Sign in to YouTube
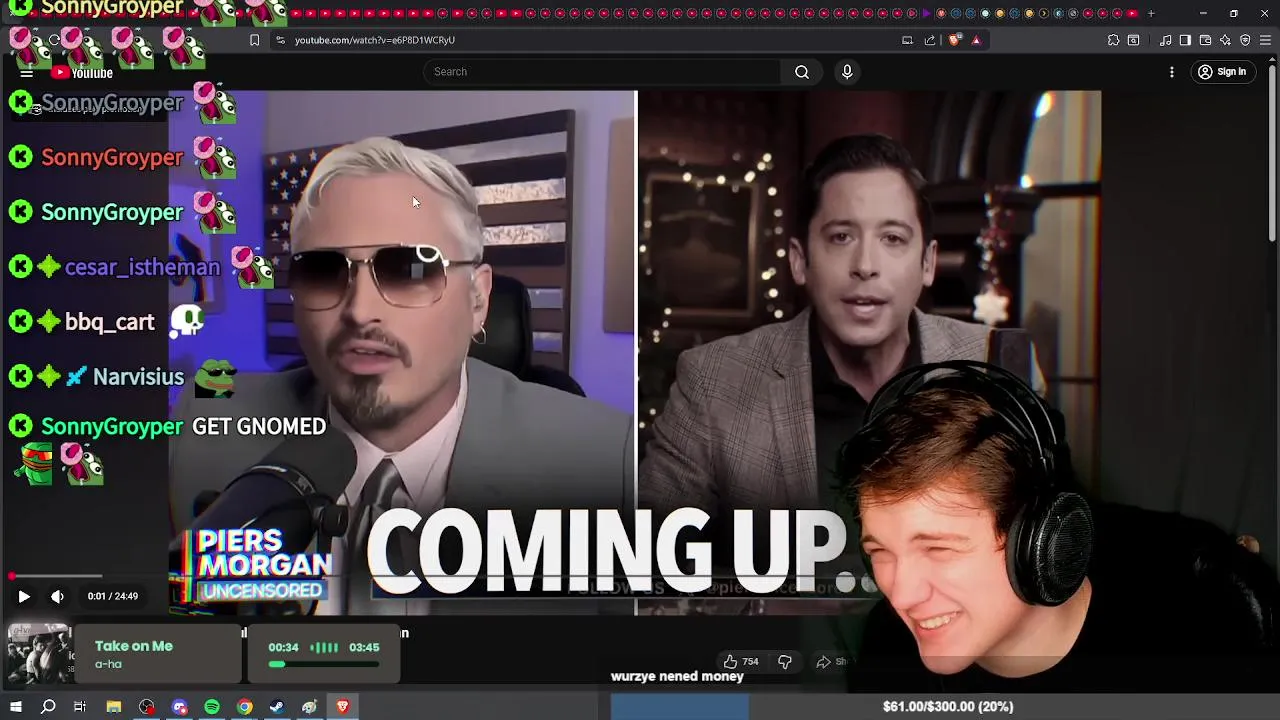The height and width of the screenshot is (720, 1280). [x=1222, y=72]
